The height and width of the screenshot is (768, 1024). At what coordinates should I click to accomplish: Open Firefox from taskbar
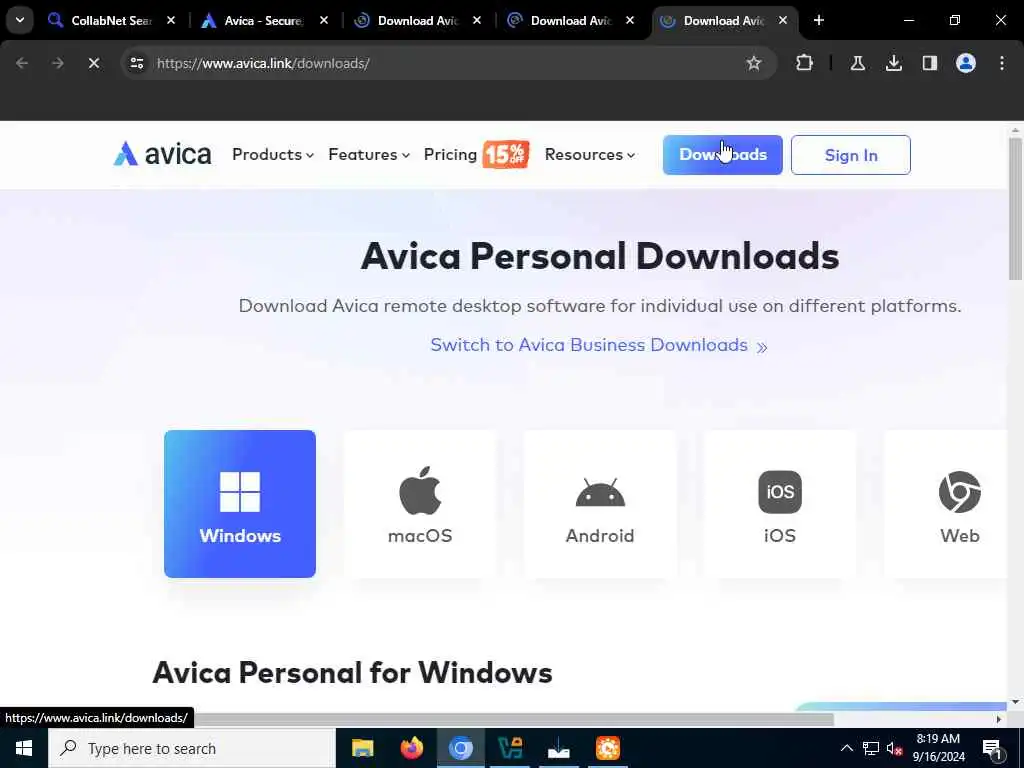(411, 748)
